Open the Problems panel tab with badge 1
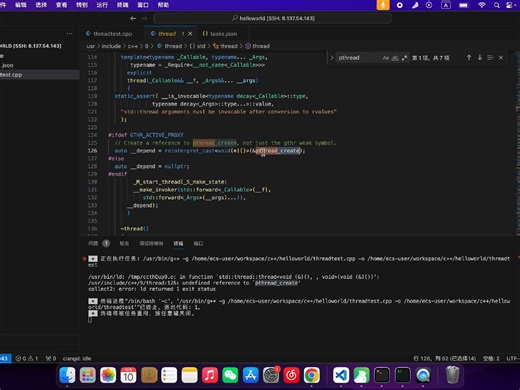This screenshot has width=520, height=390. [x=99, y=243]
